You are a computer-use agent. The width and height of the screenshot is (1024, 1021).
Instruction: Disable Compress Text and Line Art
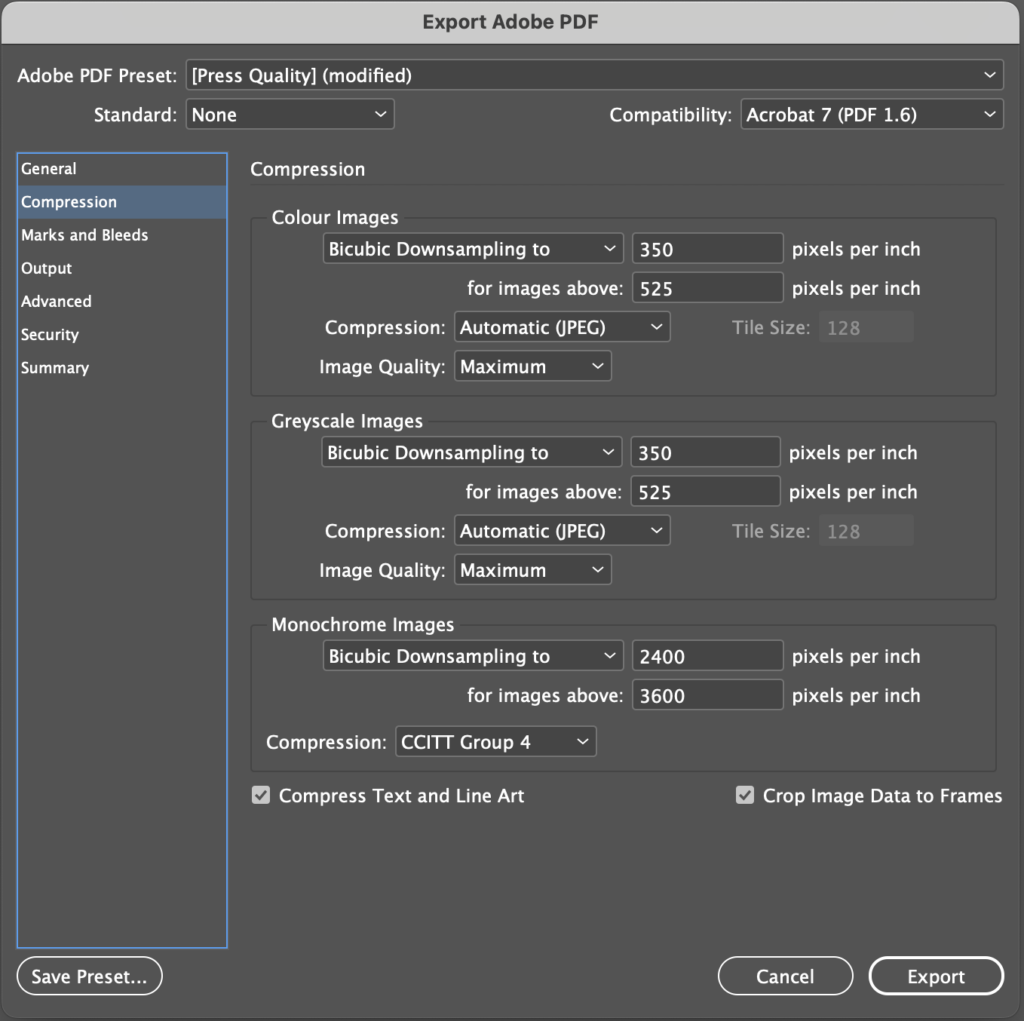261,795
